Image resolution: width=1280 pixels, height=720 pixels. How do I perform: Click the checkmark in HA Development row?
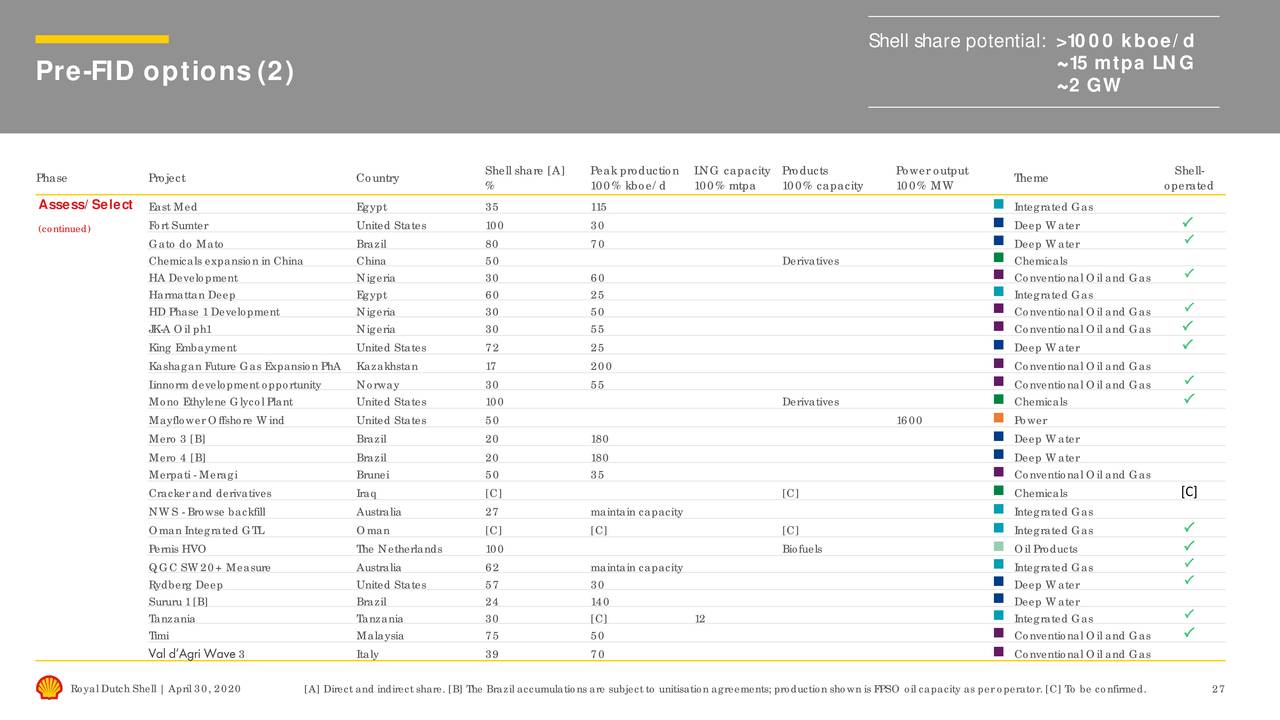click(x=1188, y=273)
